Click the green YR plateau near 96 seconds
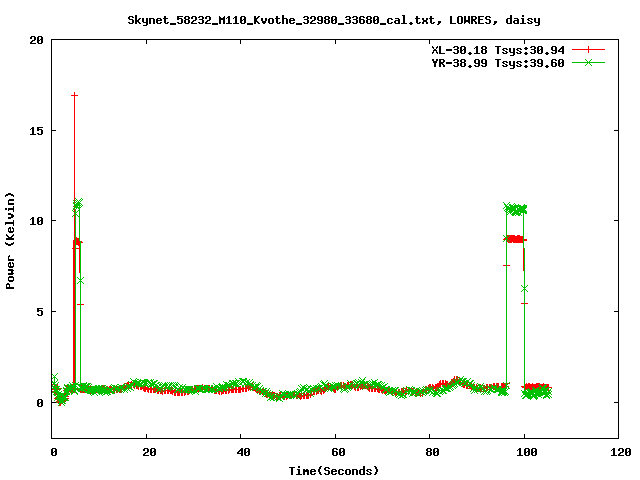640x480 pixels. click(515, 209)
